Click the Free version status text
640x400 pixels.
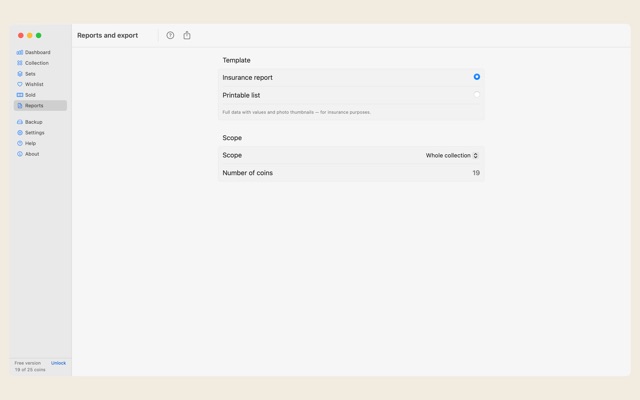(28, 363)
